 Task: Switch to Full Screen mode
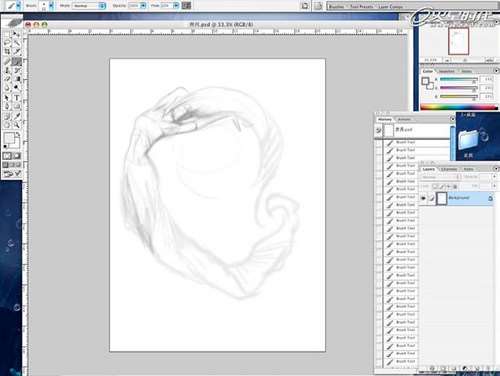pos(18,165)
